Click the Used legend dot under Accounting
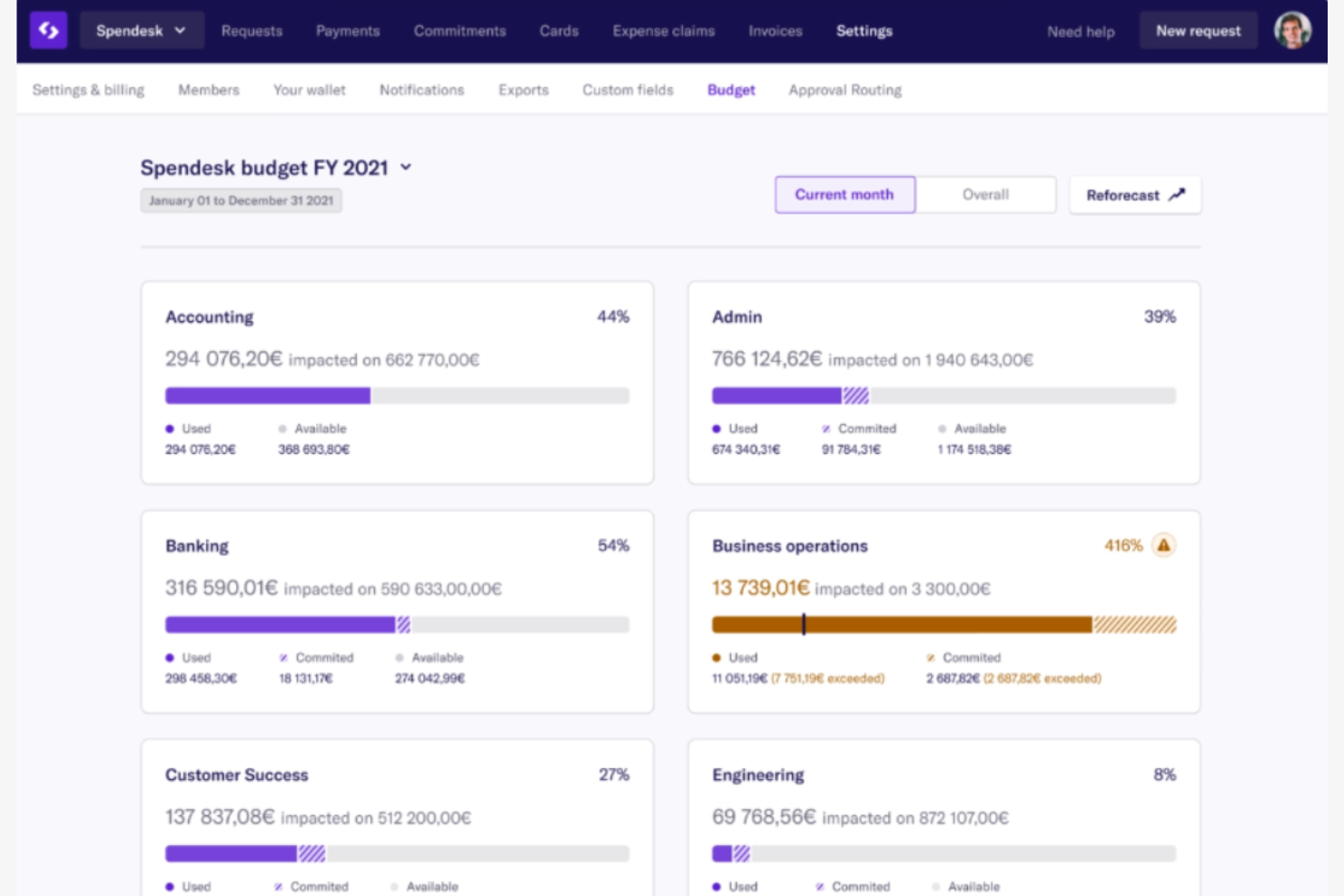This screenshot has width=1344, height=896. point(169,428)
